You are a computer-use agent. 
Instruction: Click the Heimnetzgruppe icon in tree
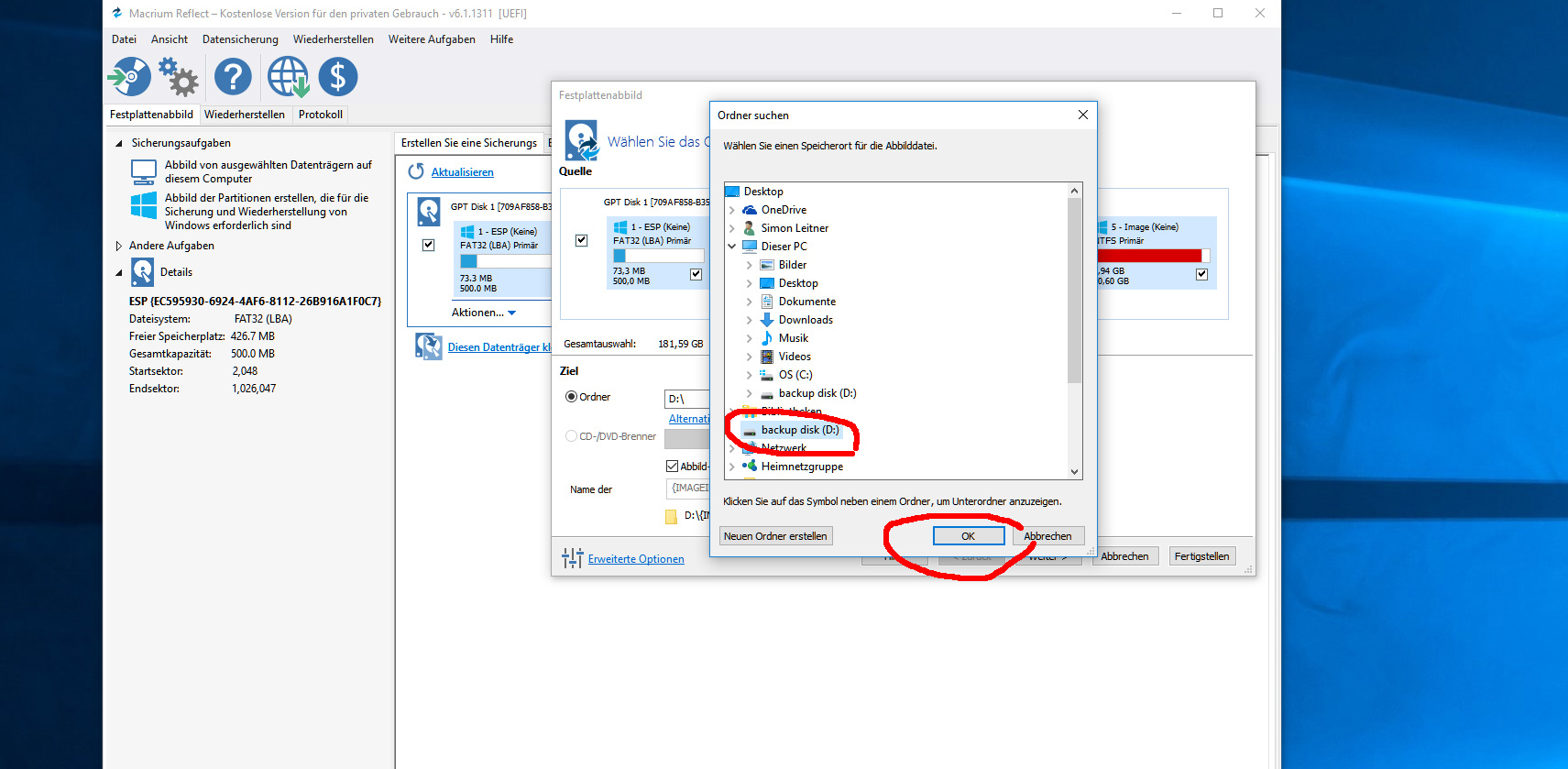coord(750,466)
